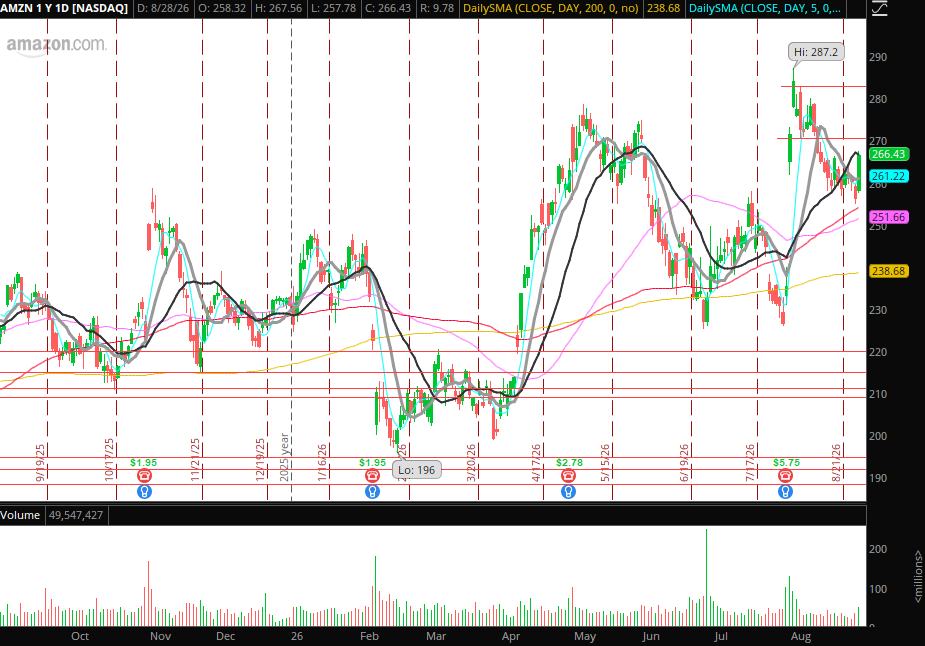
Task: Click the 10/17/25 expiration date marker
Action: [x=109, y=460]
